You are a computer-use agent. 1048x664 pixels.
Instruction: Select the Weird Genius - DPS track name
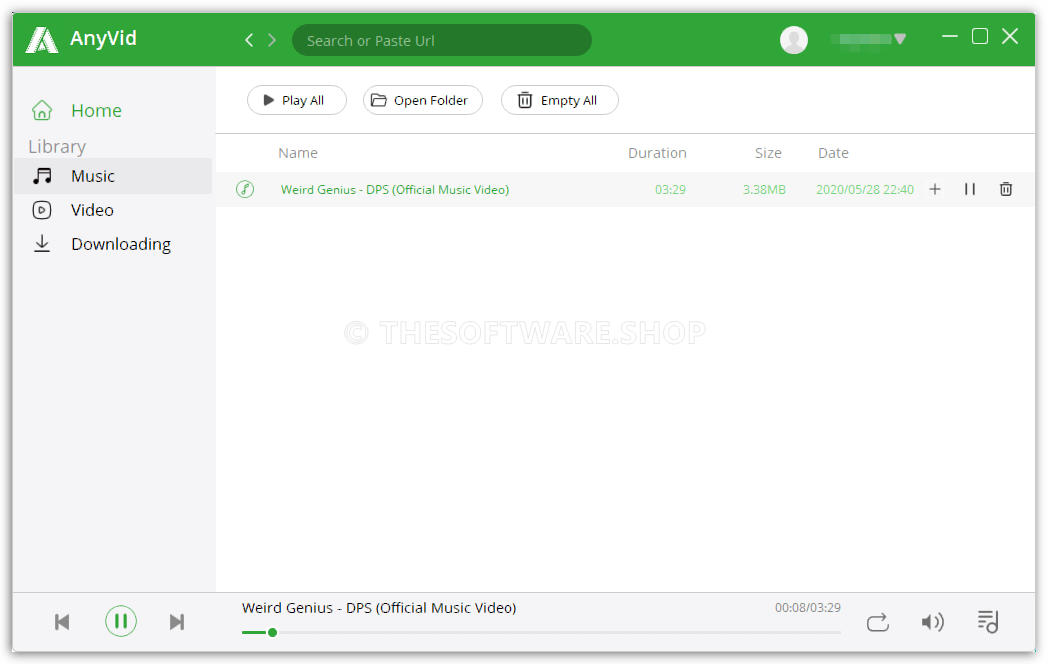point(395,190)
